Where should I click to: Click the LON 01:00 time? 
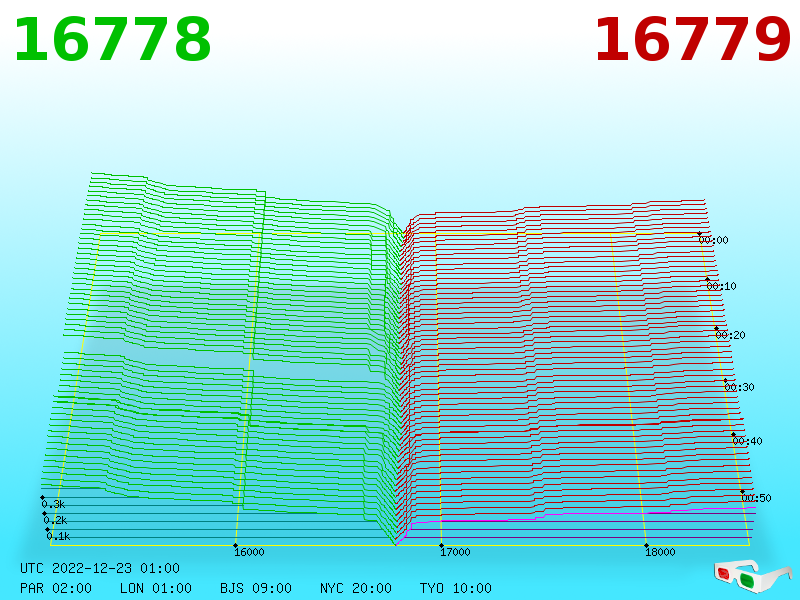coord(156,588)
